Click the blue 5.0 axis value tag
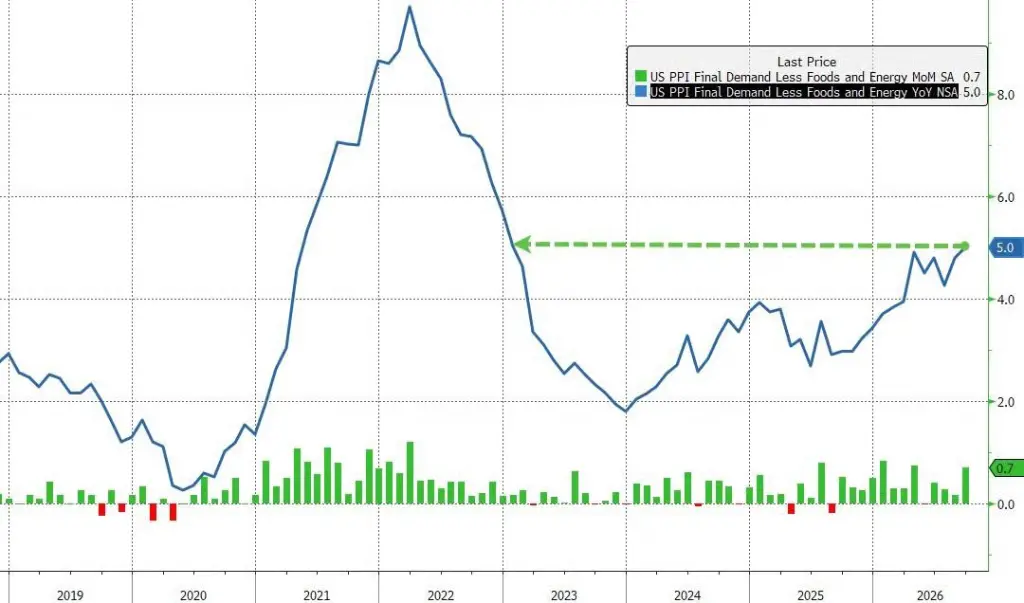Screen dimensions: 1024x603 1006,248
